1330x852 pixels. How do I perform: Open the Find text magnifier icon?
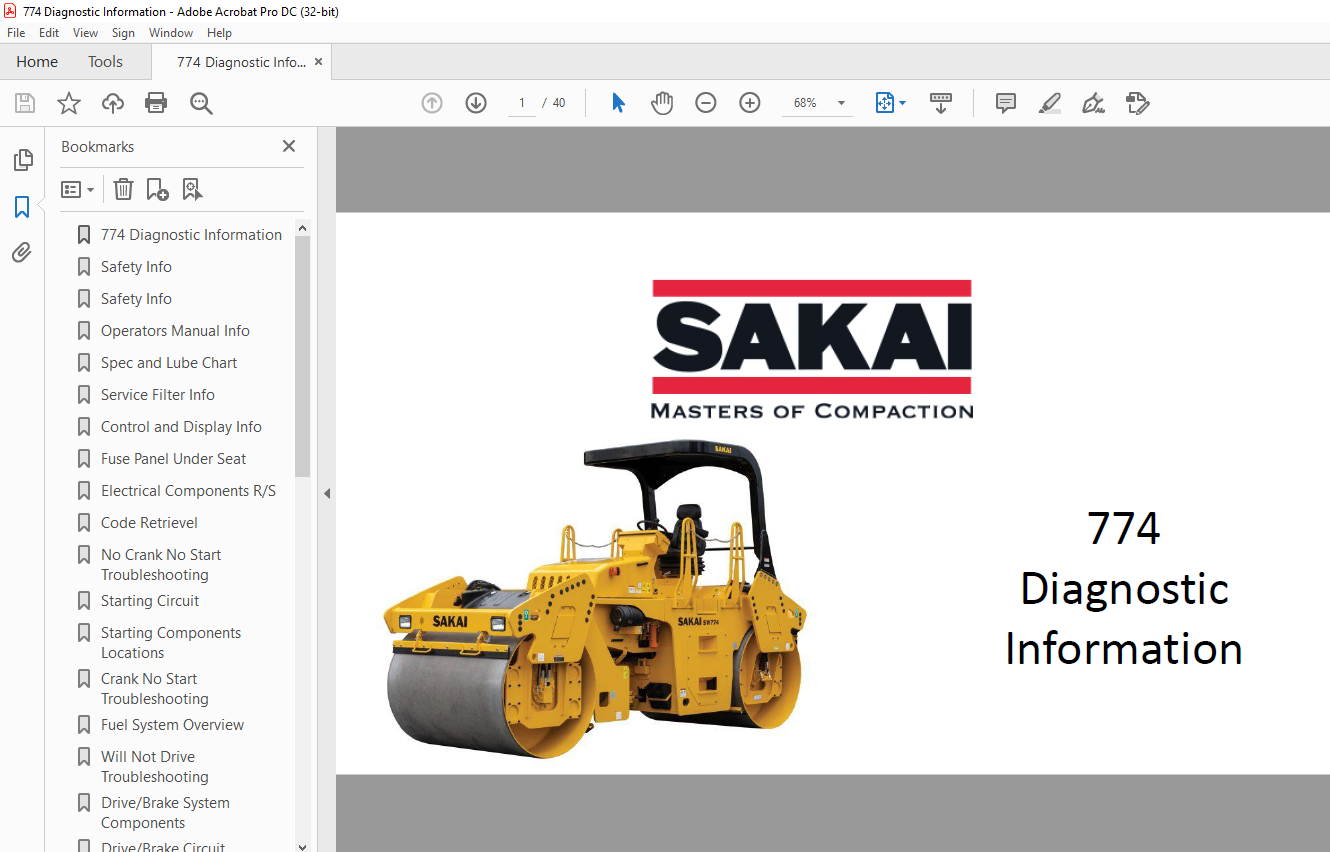coord(202,103)
